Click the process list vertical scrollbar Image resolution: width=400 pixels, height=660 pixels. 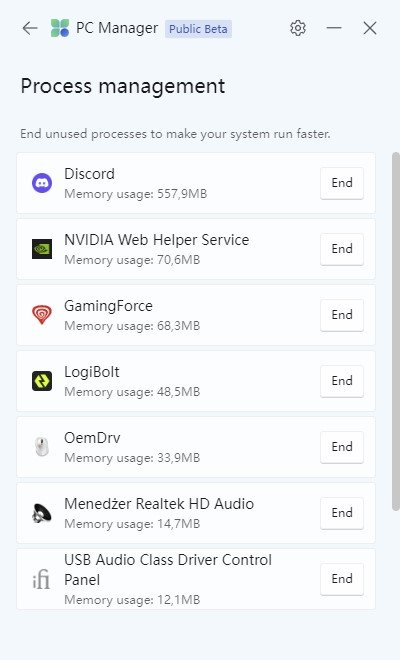tap(395, 332)
